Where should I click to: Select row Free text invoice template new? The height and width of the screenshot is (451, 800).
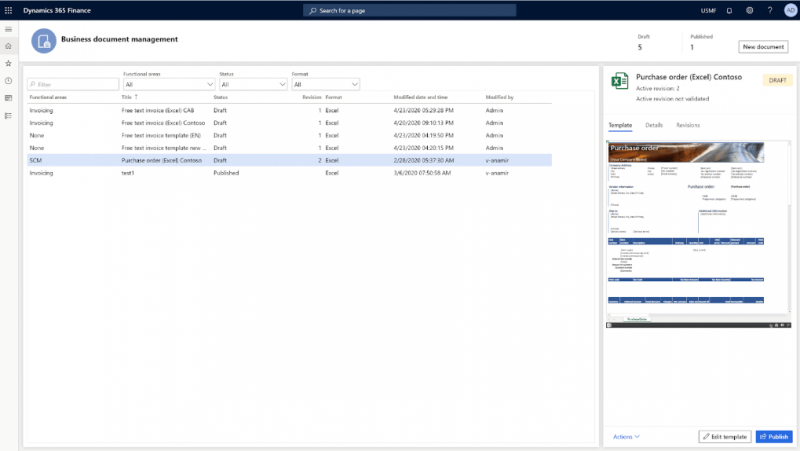[289, 148]
